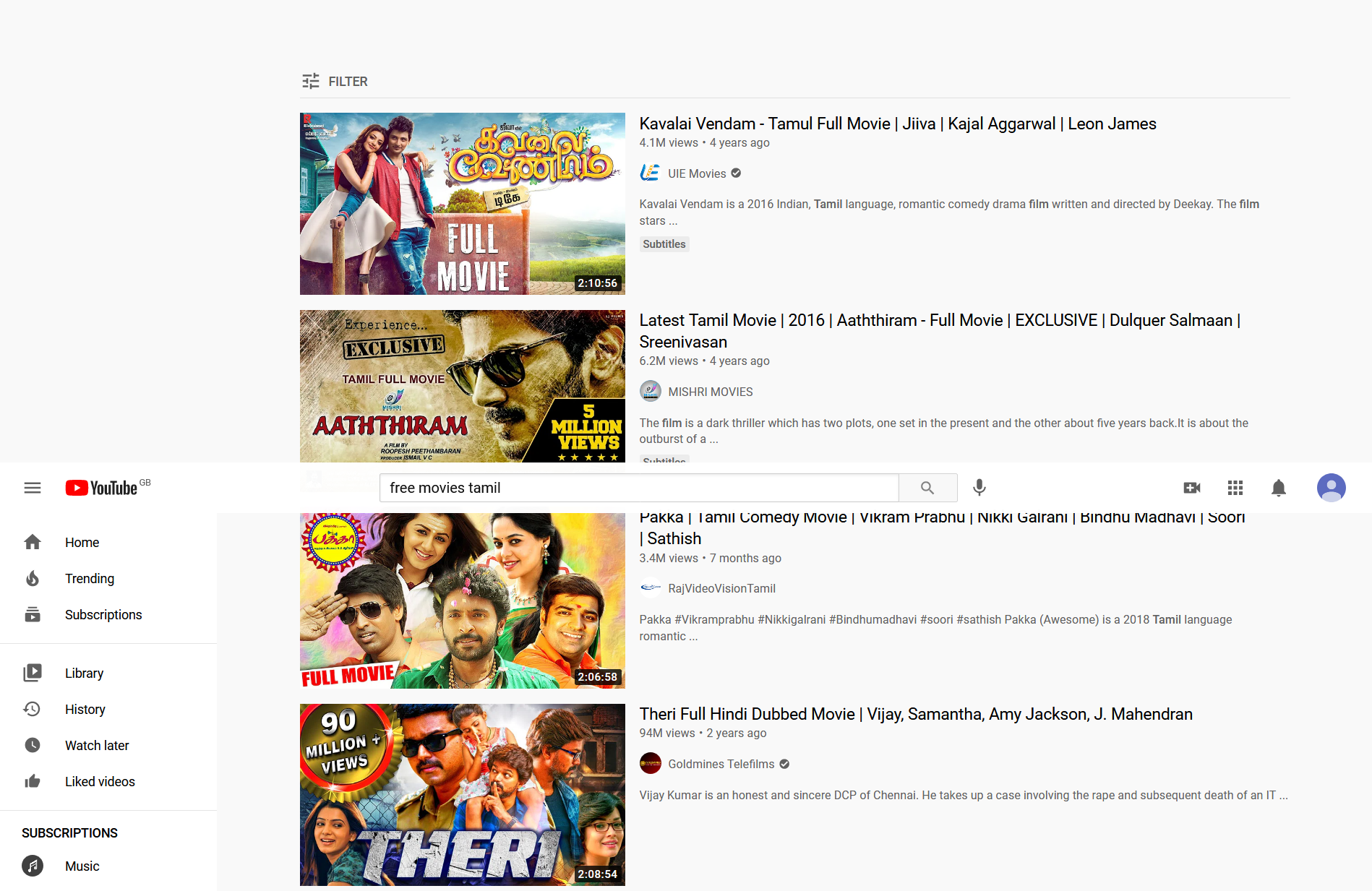The height and width of the screenshot is (891, 1372).
Task: Open the hamburger guide menu
Action: click(x=33, y=488)
